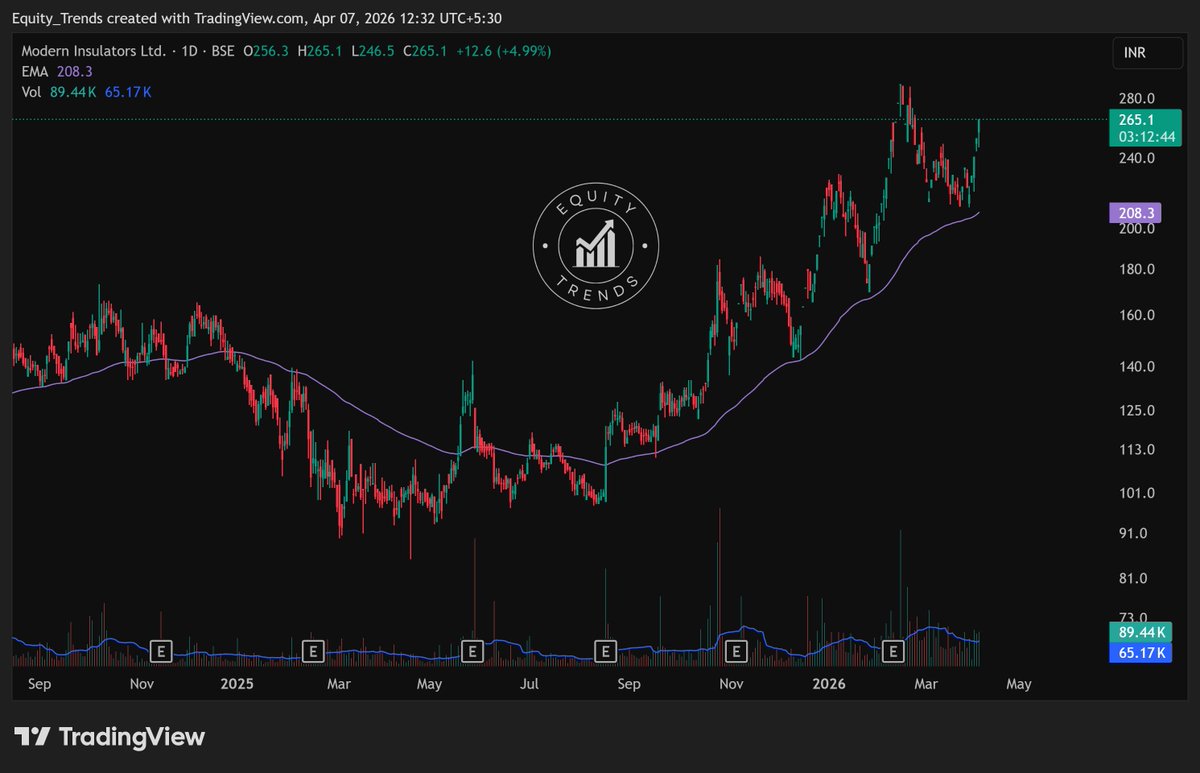Click the 160.0 price axis label

[1137, 315]
